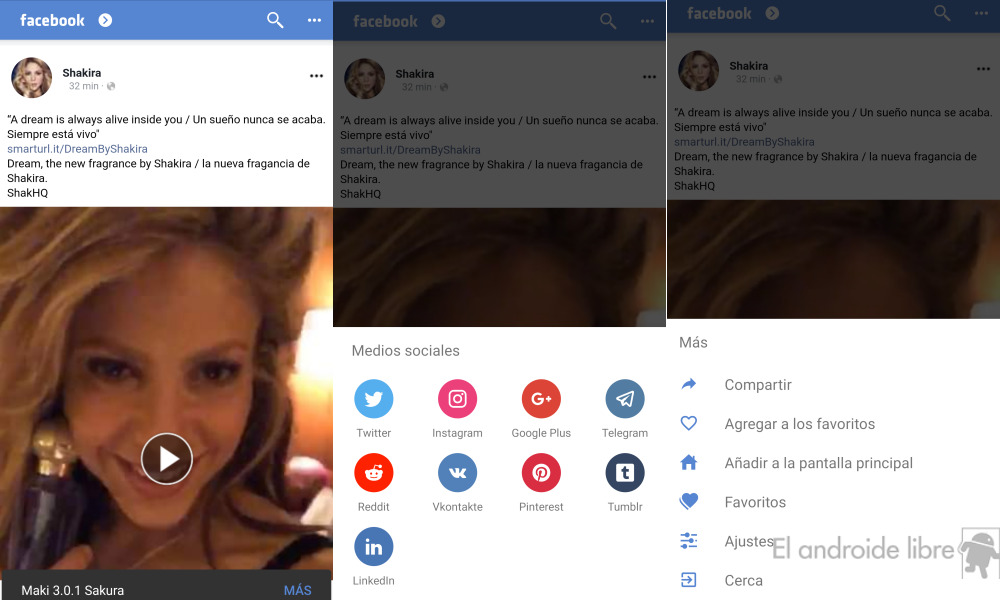Choose Agregar a los favoritos
1000x600 pixels.
800,424
